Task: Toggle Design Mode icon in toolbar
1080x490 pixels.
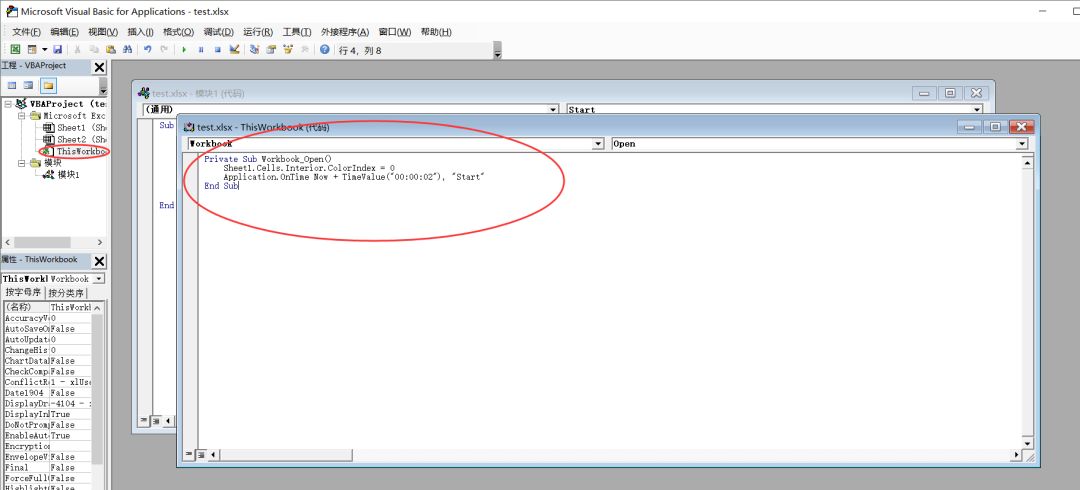Action: click(x=234, y=49)
